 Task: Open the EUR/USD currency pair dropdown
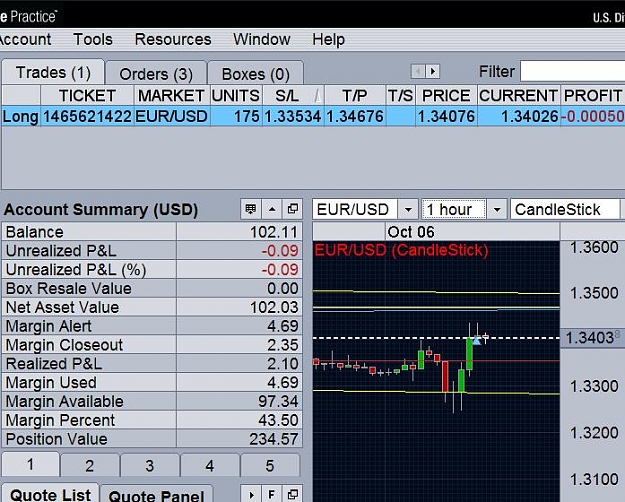(408, 209)
